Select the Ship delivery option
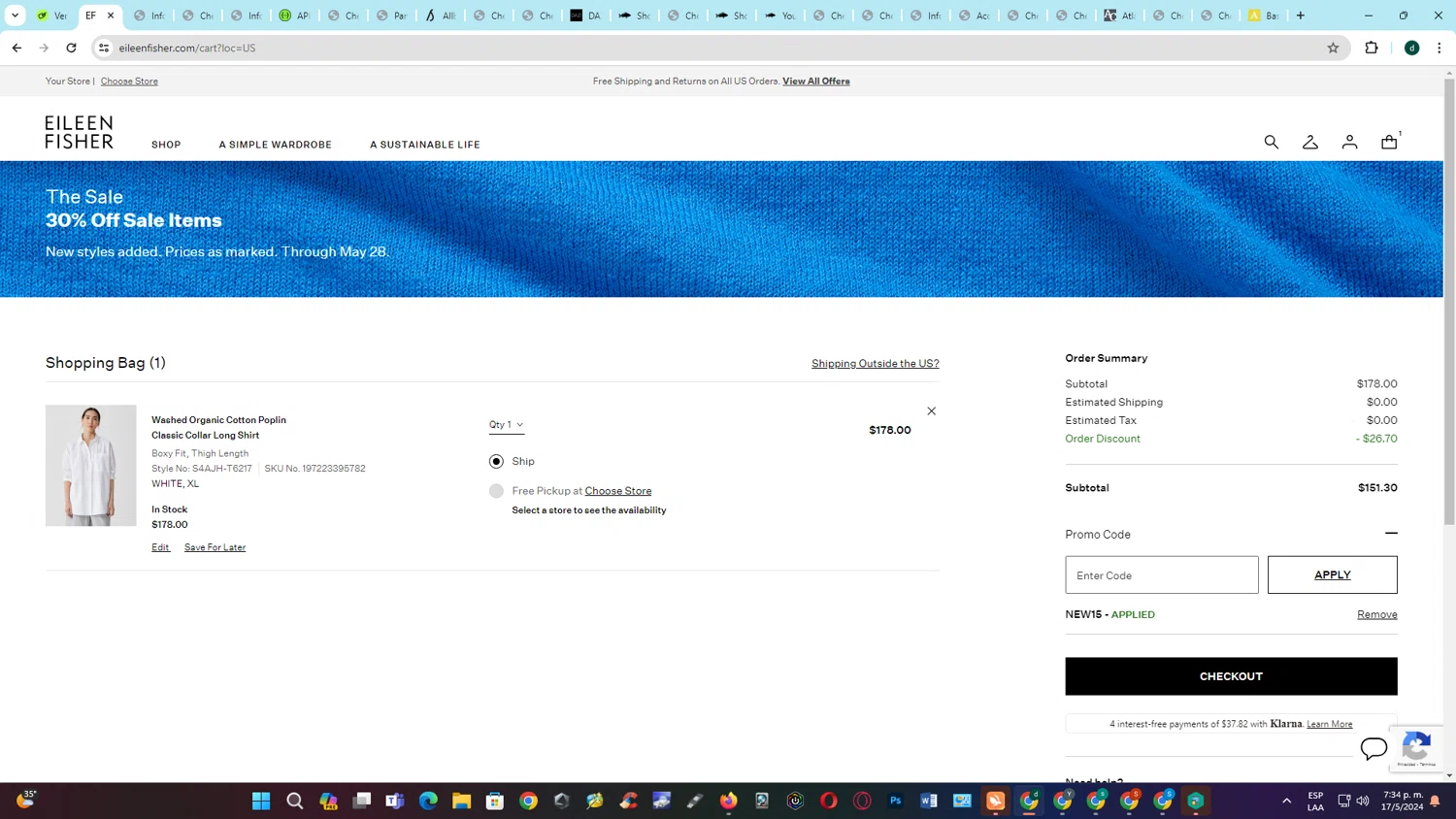 point(496,461)
